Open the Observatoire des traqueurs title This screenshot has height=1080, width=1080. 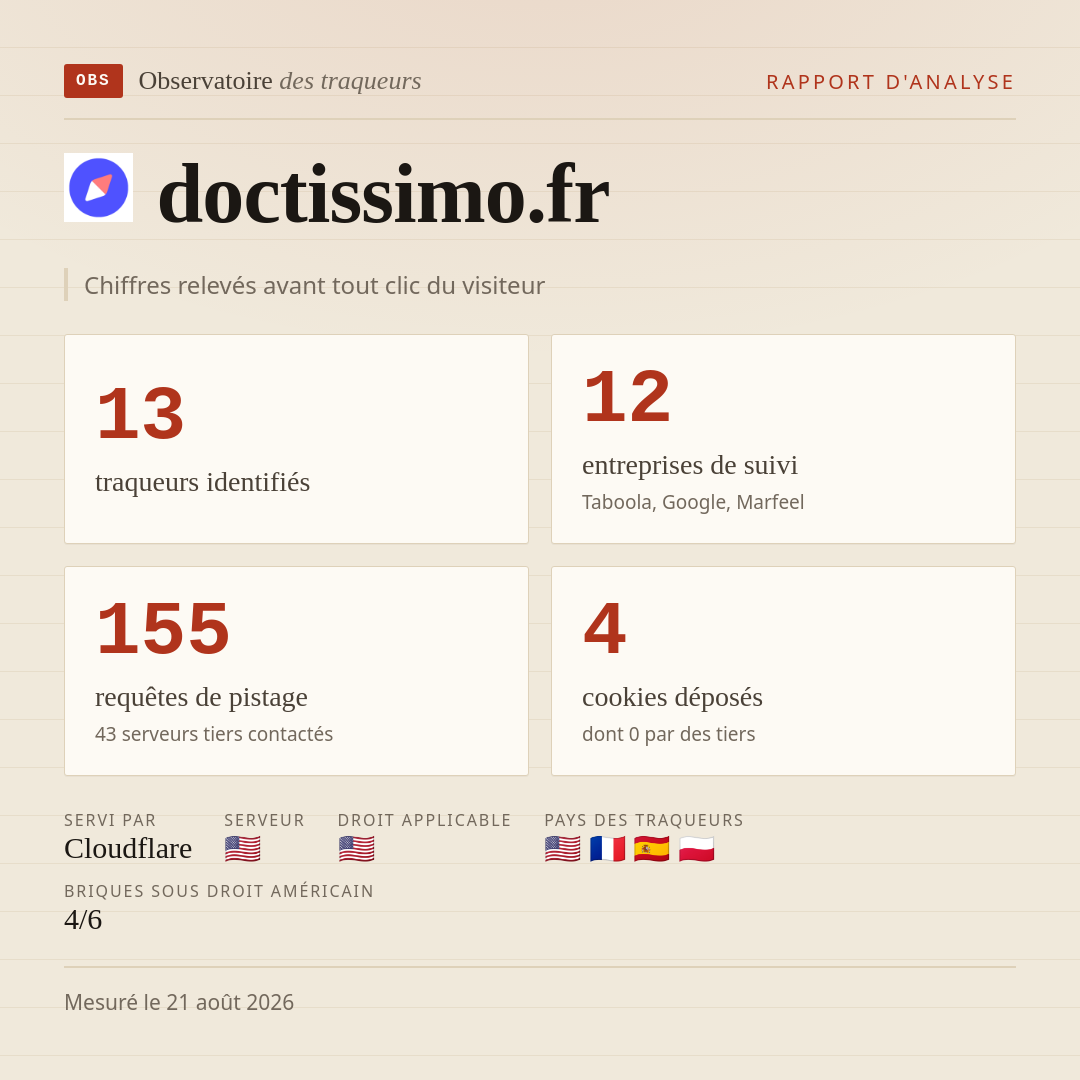click(x=280, y=81)
